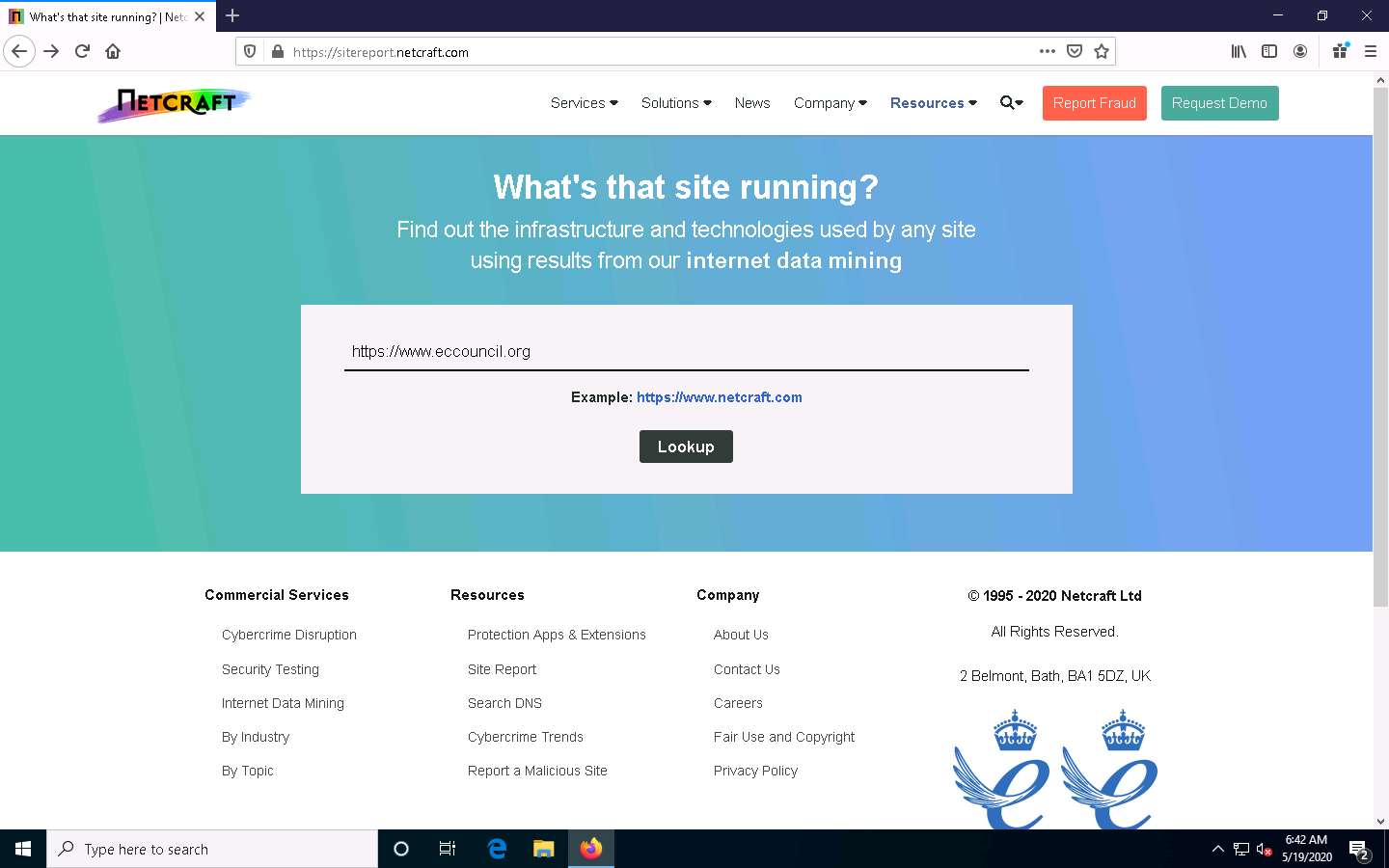Select the Firefox taskbar icon
1389x868 pixels.
point(591,849)
